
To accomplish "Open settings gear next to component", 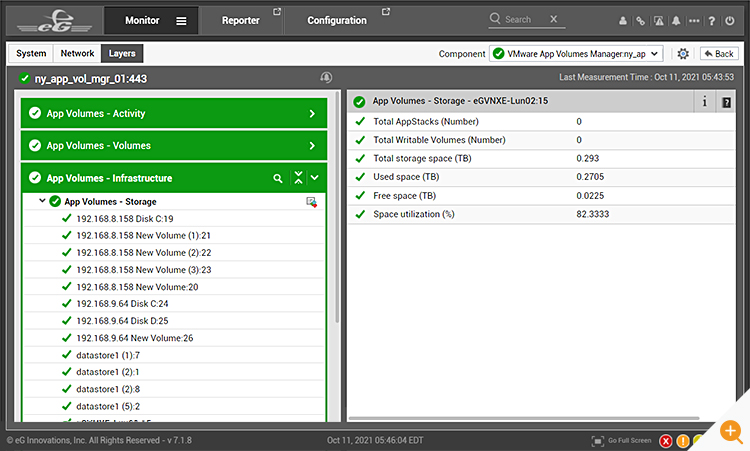I will [683, 54].
